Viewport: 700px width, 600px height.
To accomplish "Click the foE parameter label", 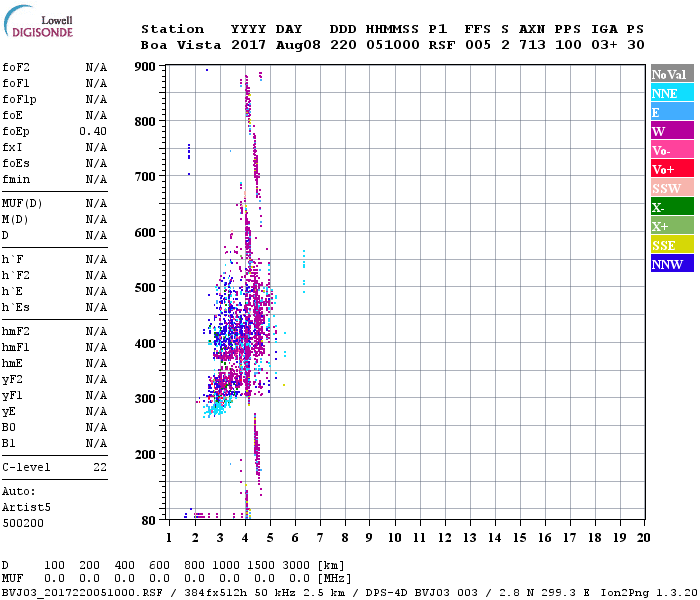I will point(12,116).
